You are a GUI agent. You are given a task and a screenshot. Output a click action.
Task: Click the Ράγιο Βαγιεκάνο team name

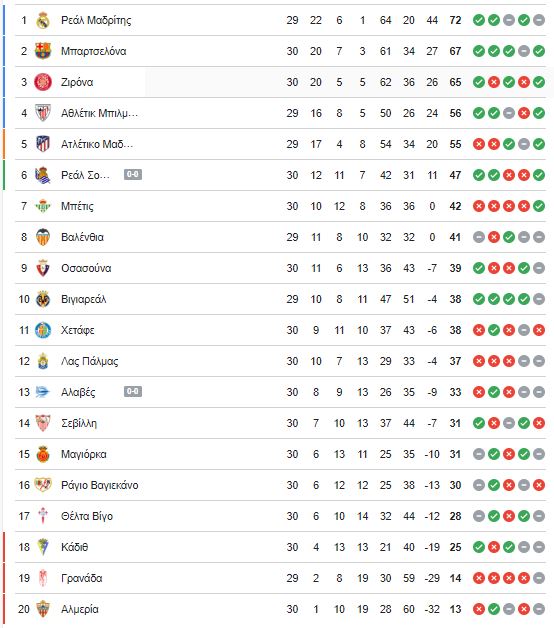(100, 485)
